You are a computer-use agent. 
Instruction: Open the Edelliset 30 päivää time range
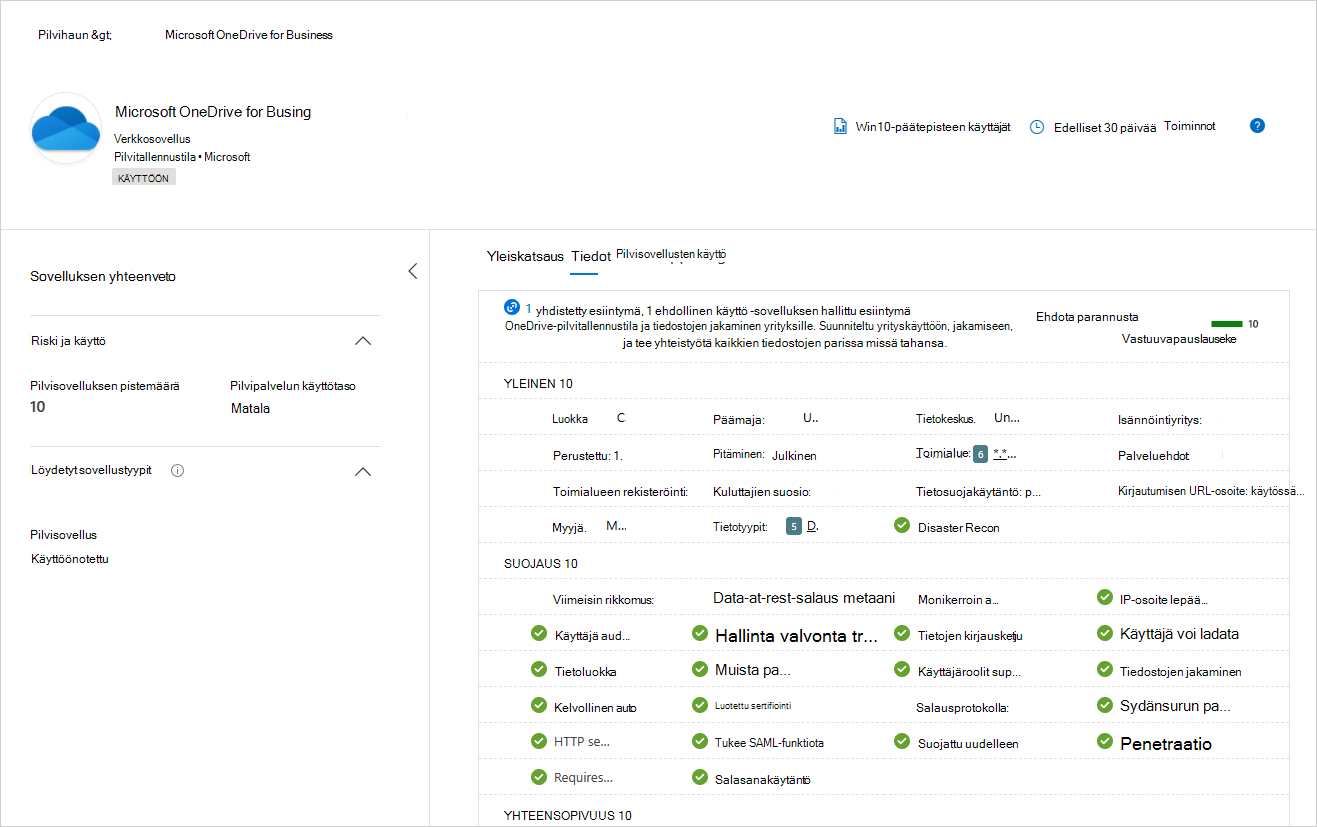pyautogui.click(x=1105, y=127)
